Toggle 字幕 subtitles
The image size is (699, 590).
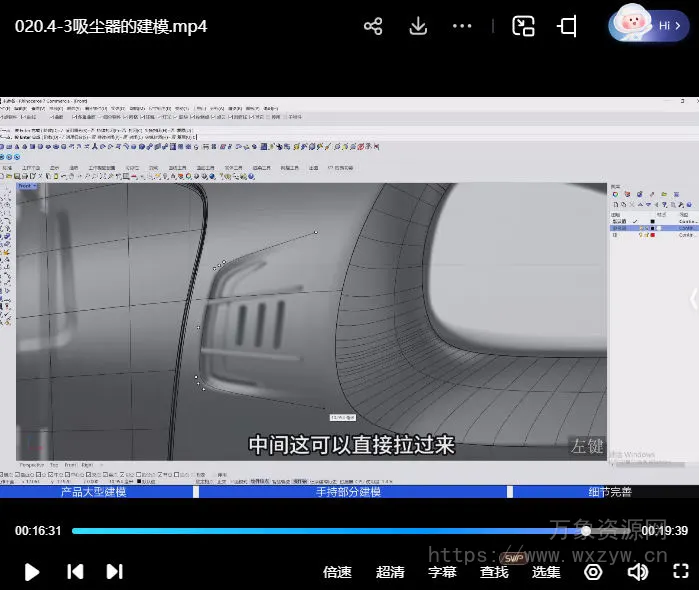pos(442,572)
